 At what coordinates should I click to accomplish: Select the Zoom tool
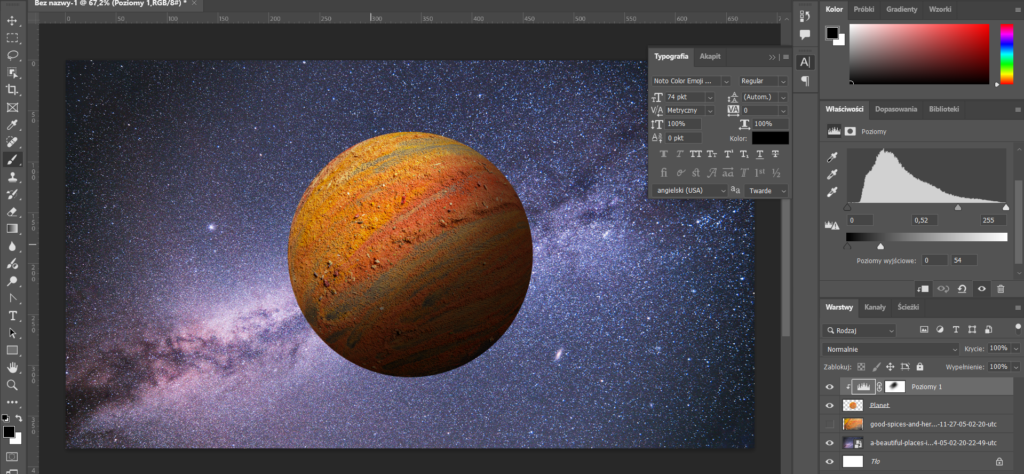[x=12, y=385]
